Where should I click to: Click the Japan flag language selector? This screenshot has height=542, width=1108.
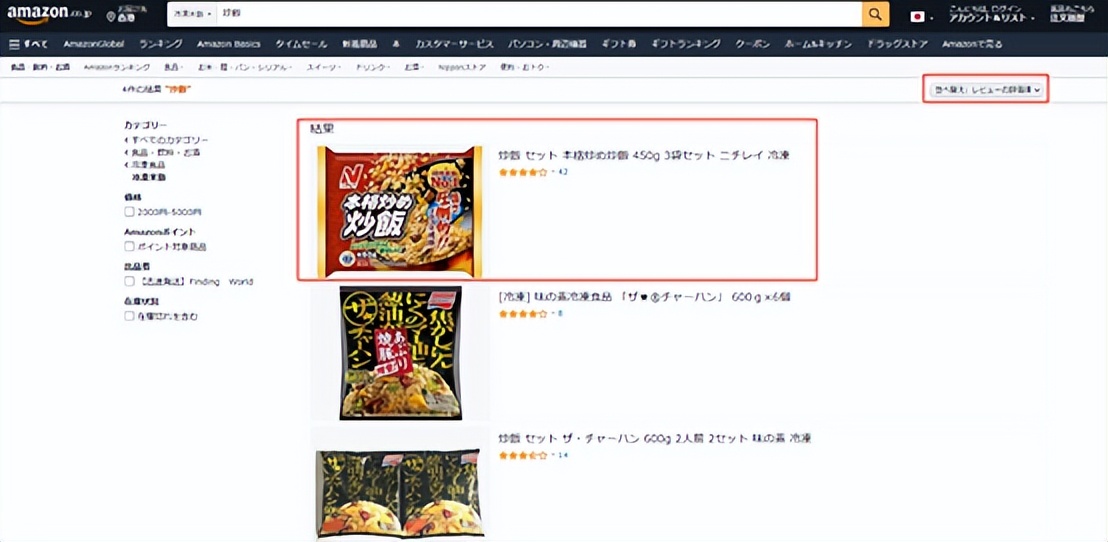(917, 17)
